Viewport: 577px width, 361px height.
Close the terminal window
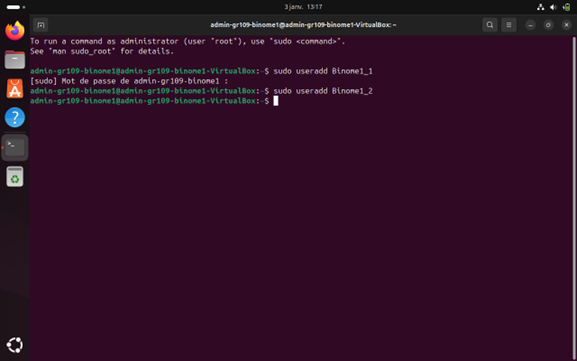(566, 25)
